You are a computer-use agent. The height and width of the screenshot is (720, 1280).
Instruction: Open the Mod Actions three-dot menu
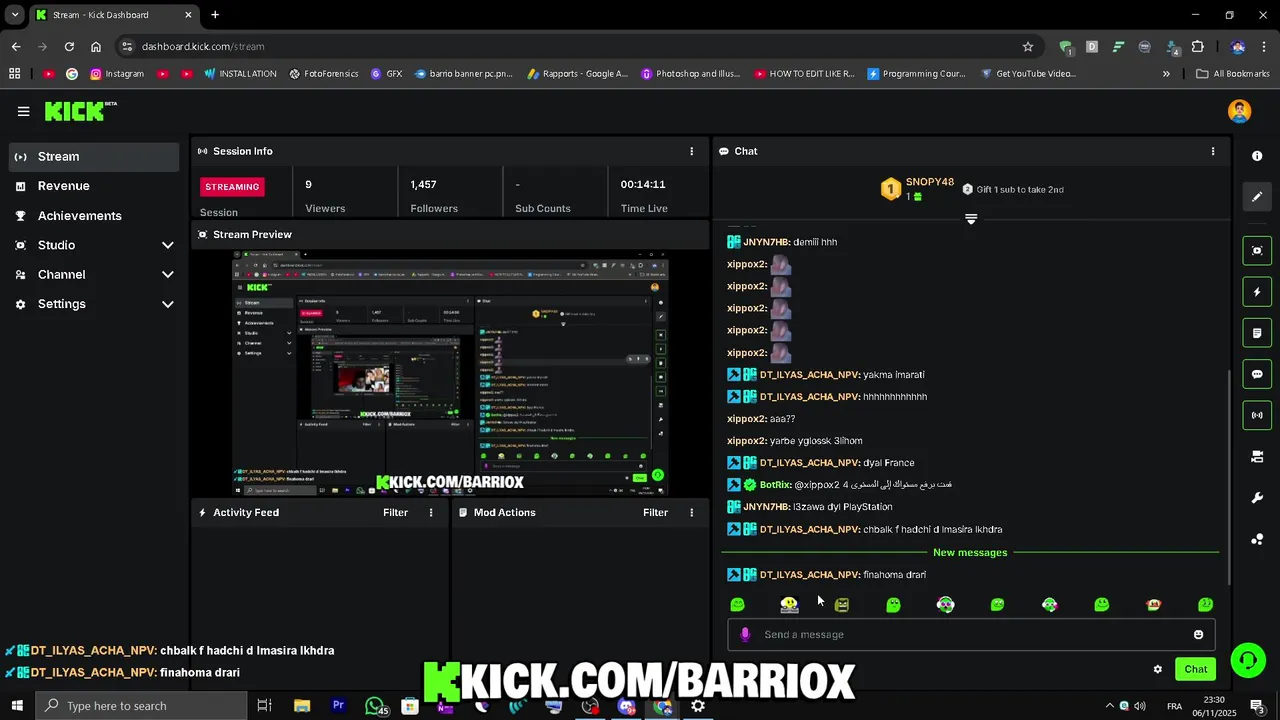(x=691, y=512)
